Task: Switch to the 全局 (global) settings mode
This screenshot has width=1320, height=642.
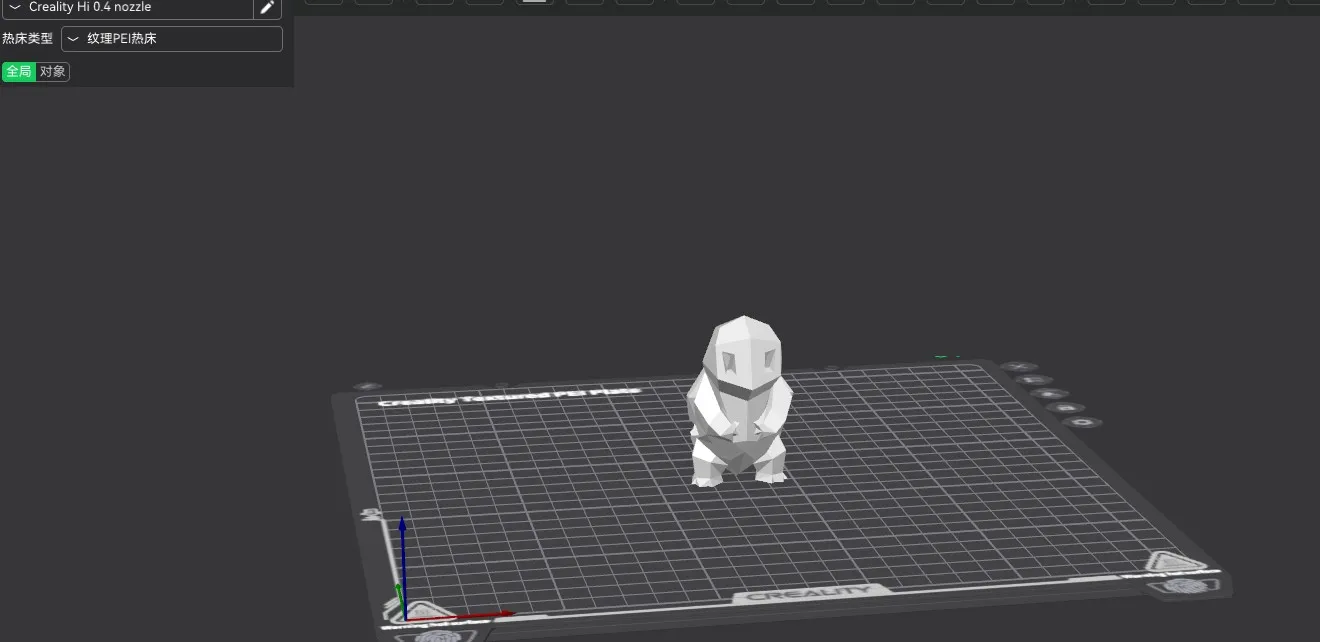Action: tap(19, 71)
